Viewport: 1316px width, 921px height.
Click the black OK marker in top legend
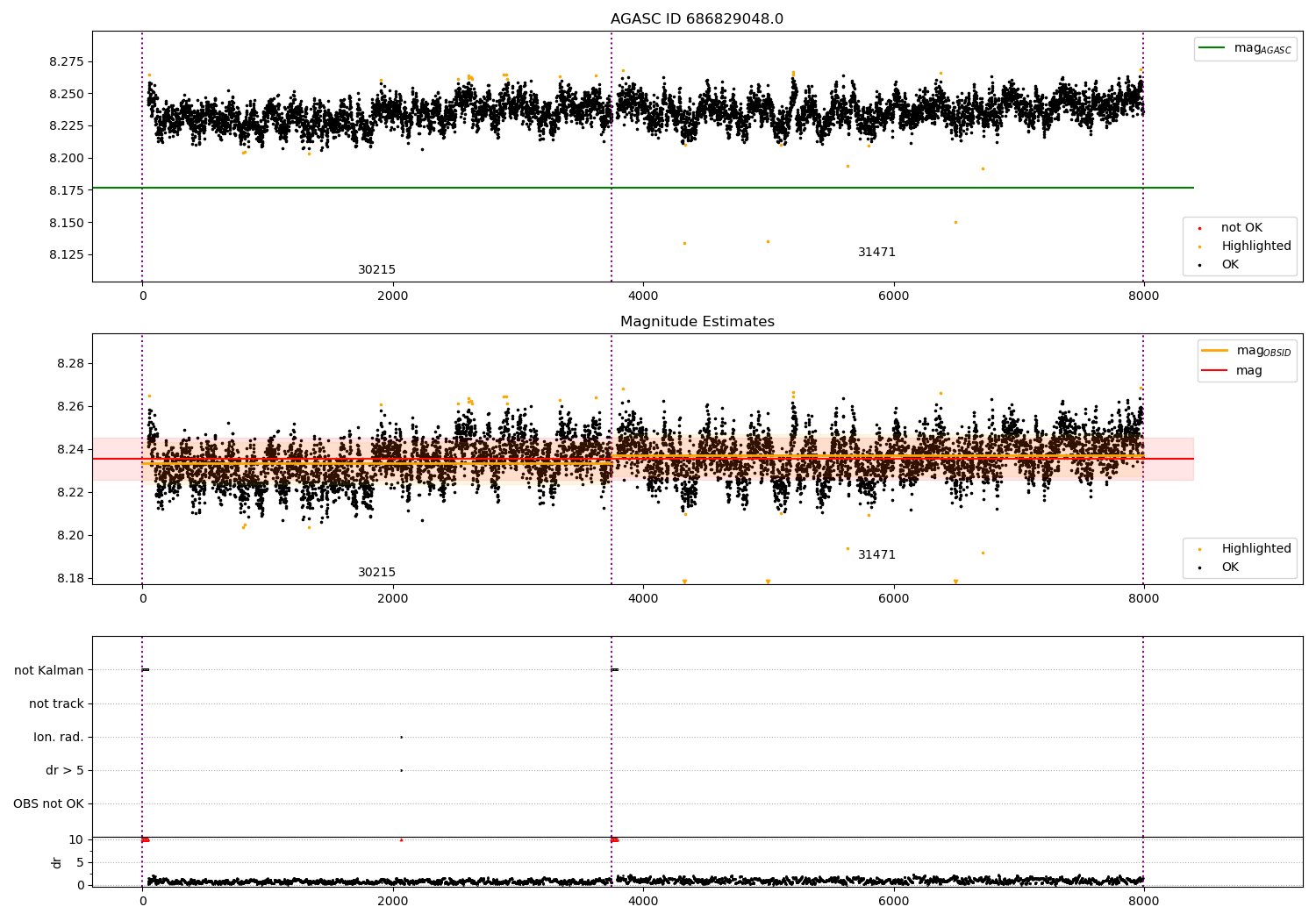click(1199, 265)
